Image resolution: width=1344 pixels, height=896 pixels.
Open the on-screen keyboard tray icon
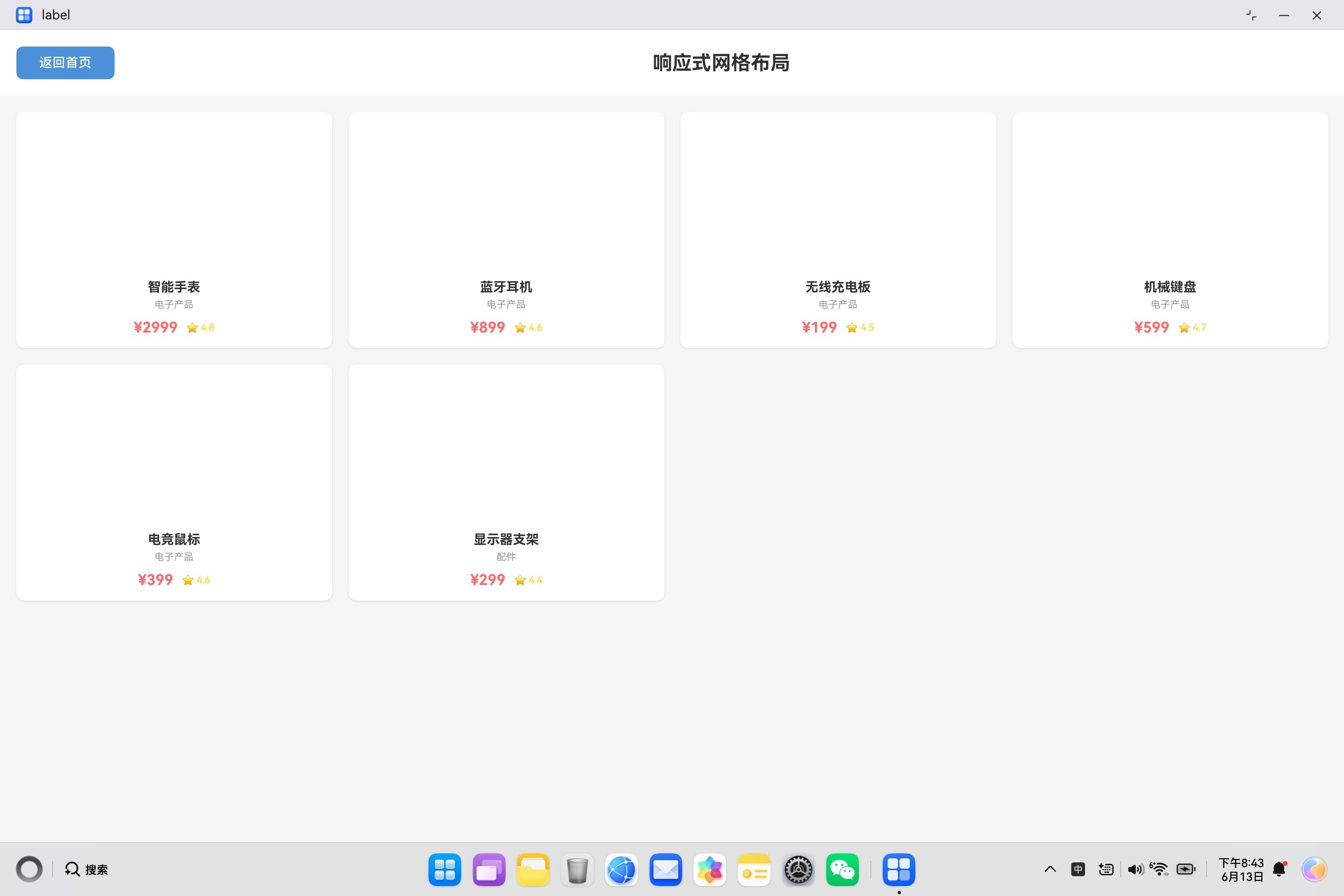click(1106, 869)
